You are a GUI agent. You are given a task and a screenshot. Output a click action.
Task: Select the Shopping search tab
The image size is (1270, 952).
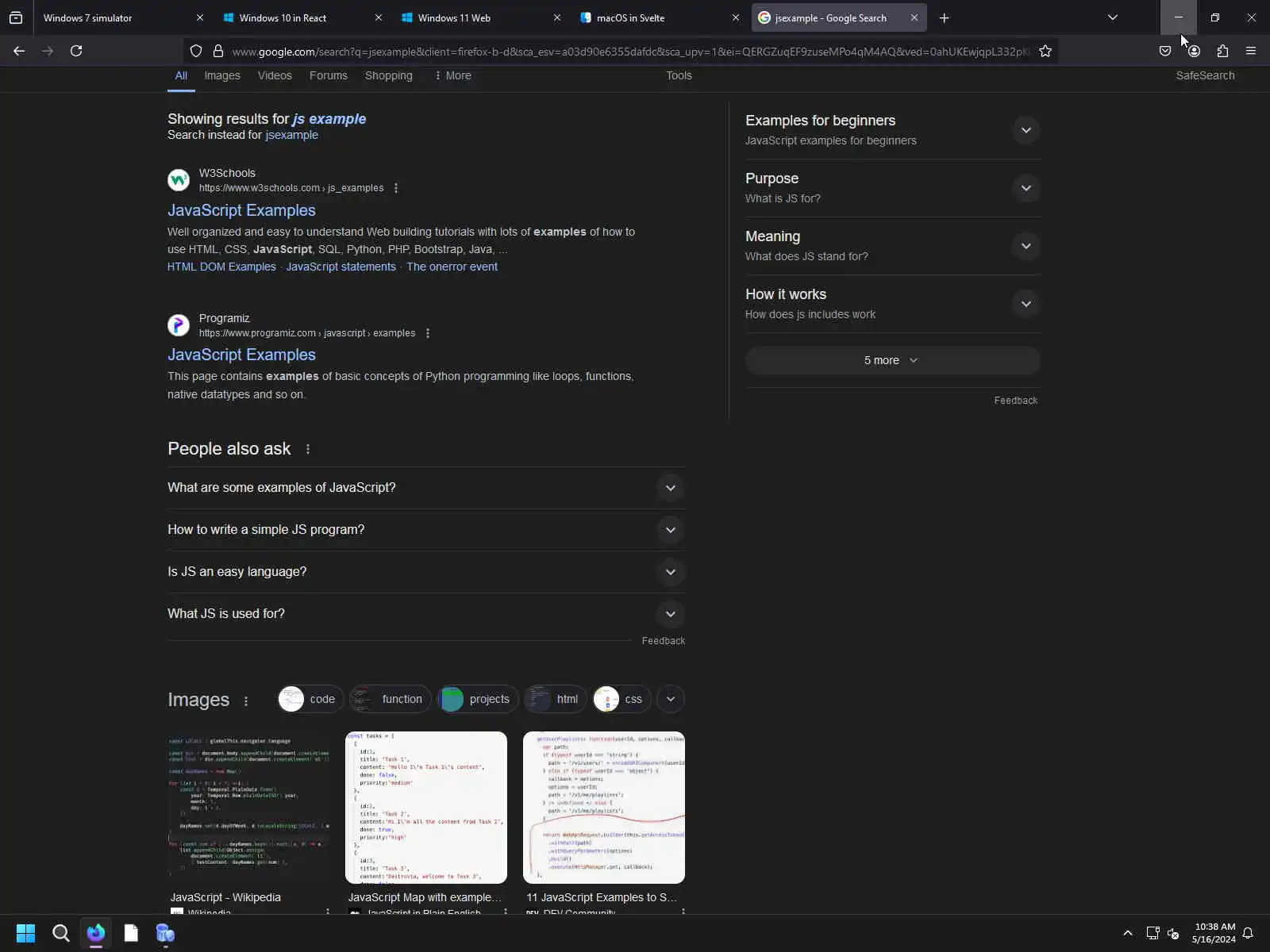pyautogui.click(x=389, y=75)
